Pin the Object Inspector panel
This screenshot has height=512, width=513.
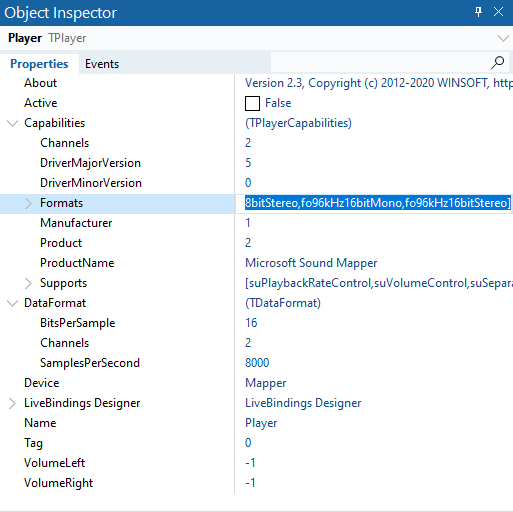(478, 12)
